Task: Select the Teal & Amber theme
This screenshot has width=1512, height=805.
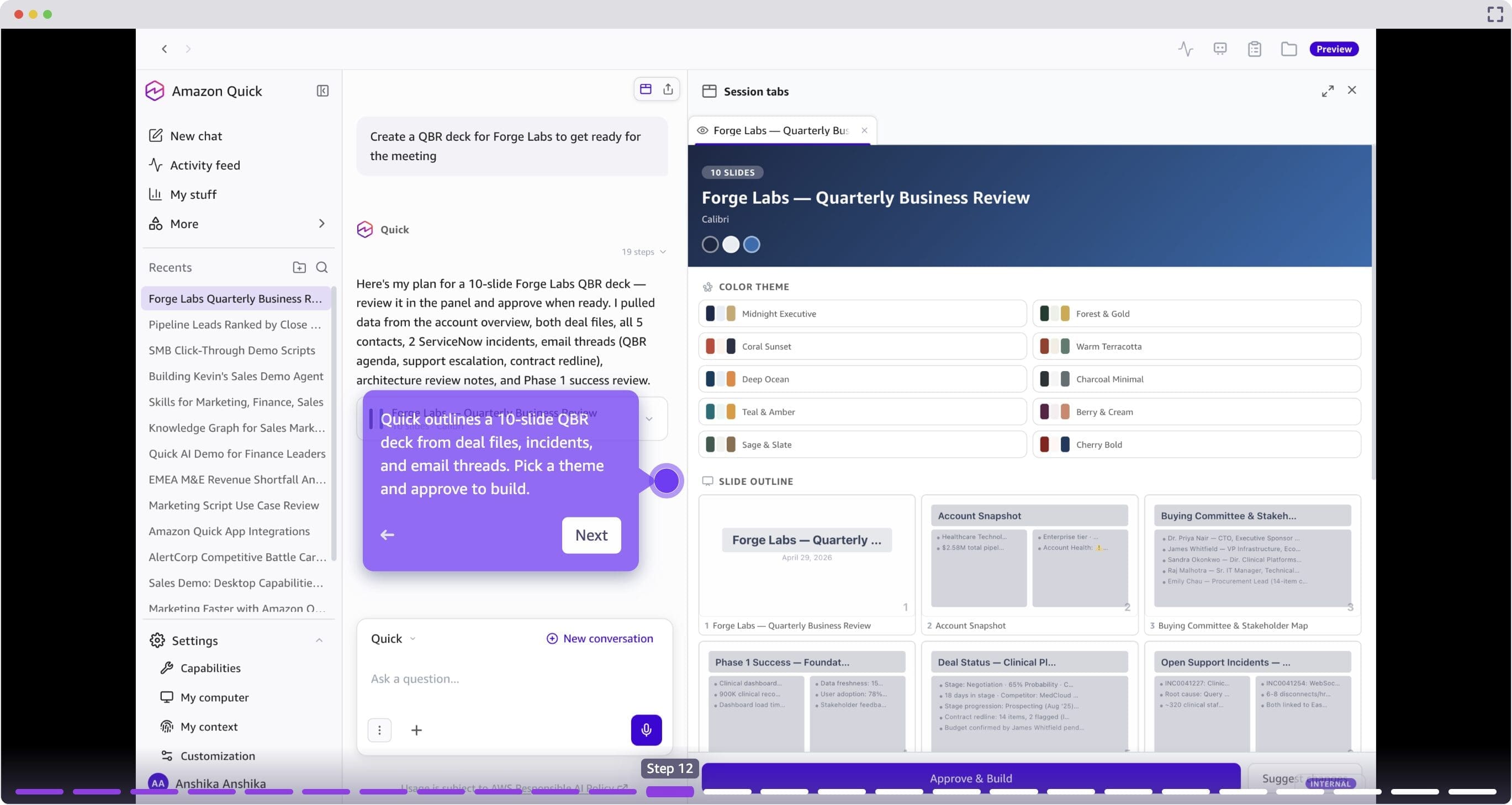Action: click(861, 412)
